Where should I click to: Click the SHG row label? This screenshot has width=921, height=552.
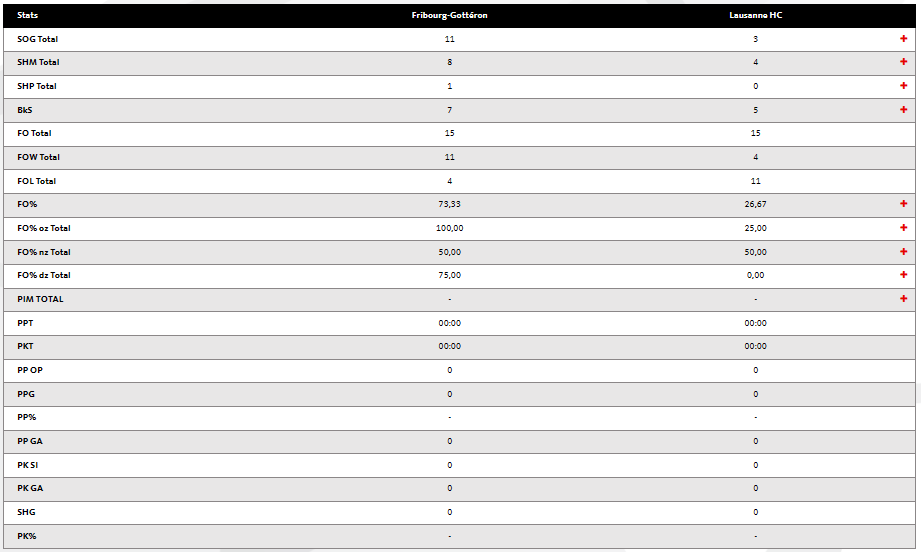point(26,512)
